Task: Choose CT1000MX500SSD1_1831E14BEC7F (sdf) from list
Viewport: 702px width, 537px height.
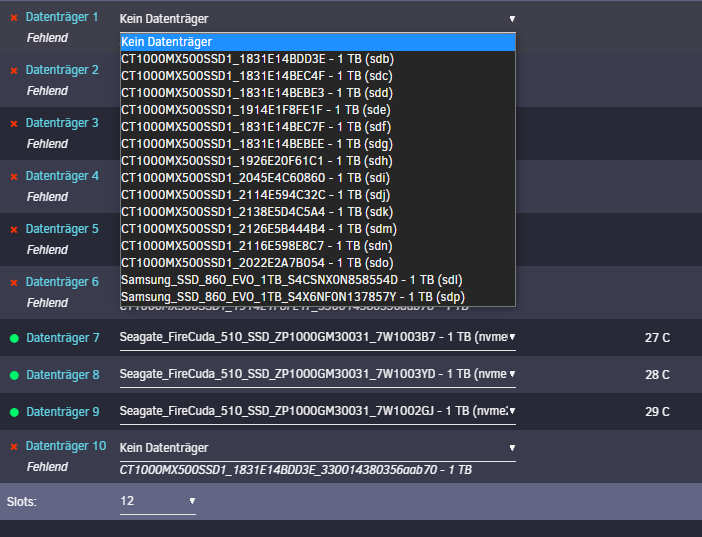Action: [x=318, y=127]
